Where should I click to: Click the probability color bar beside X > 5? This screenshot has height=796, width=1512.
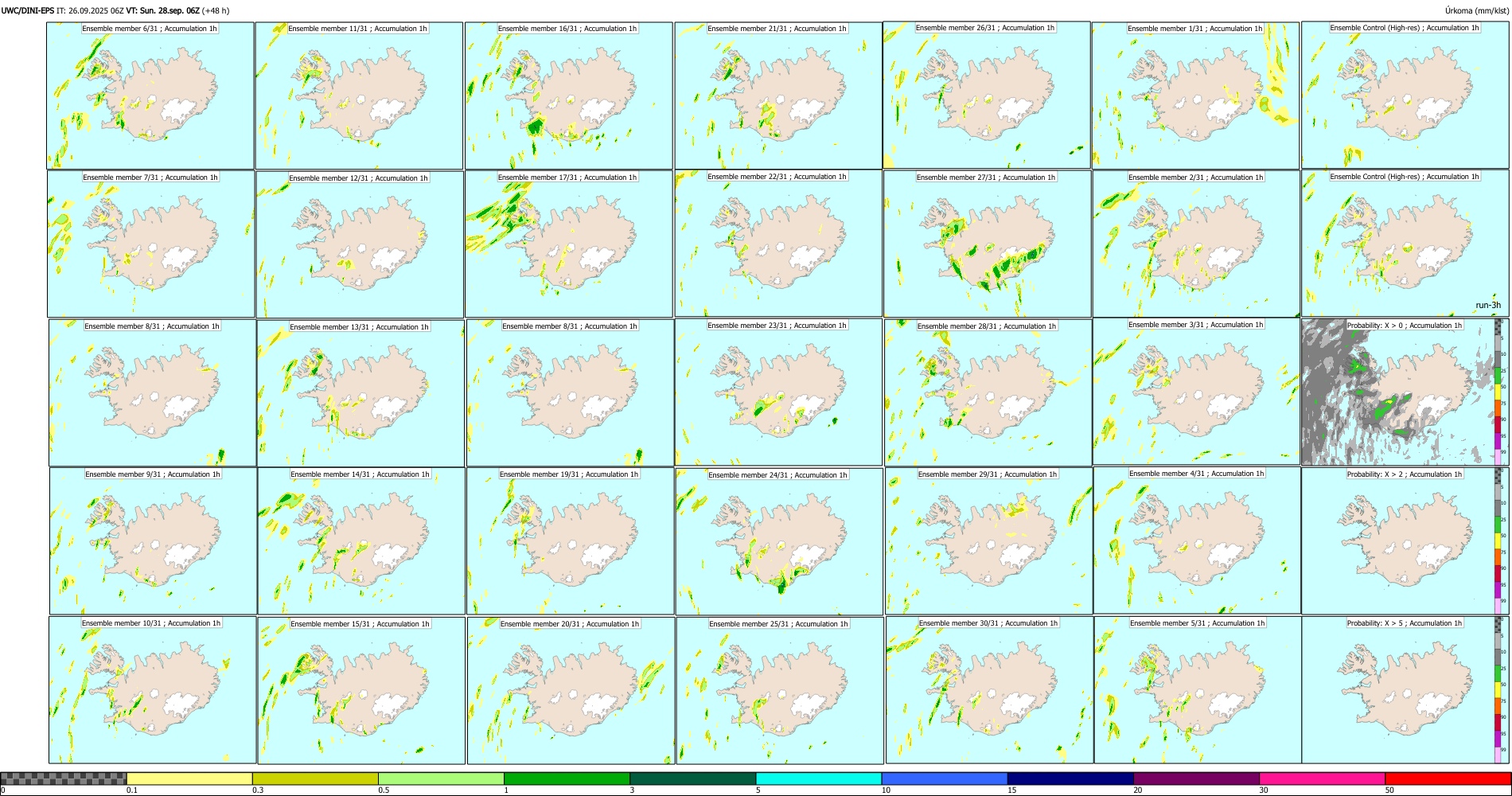point(1498,689)
